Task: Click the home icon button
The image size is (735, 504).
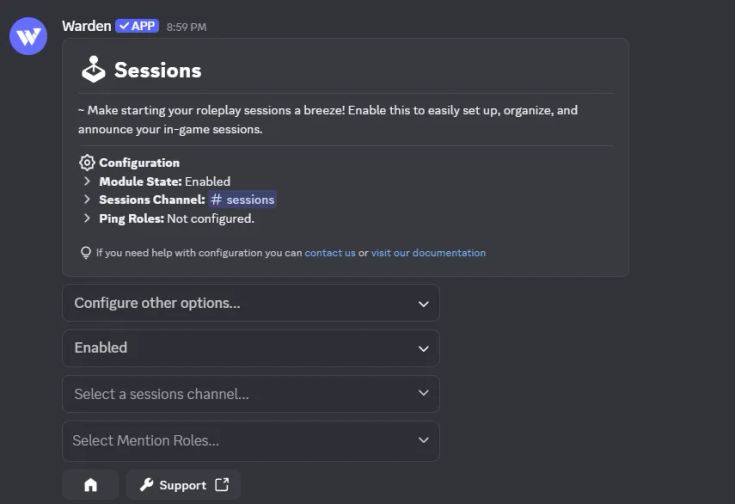Action: tap(90, 485)
